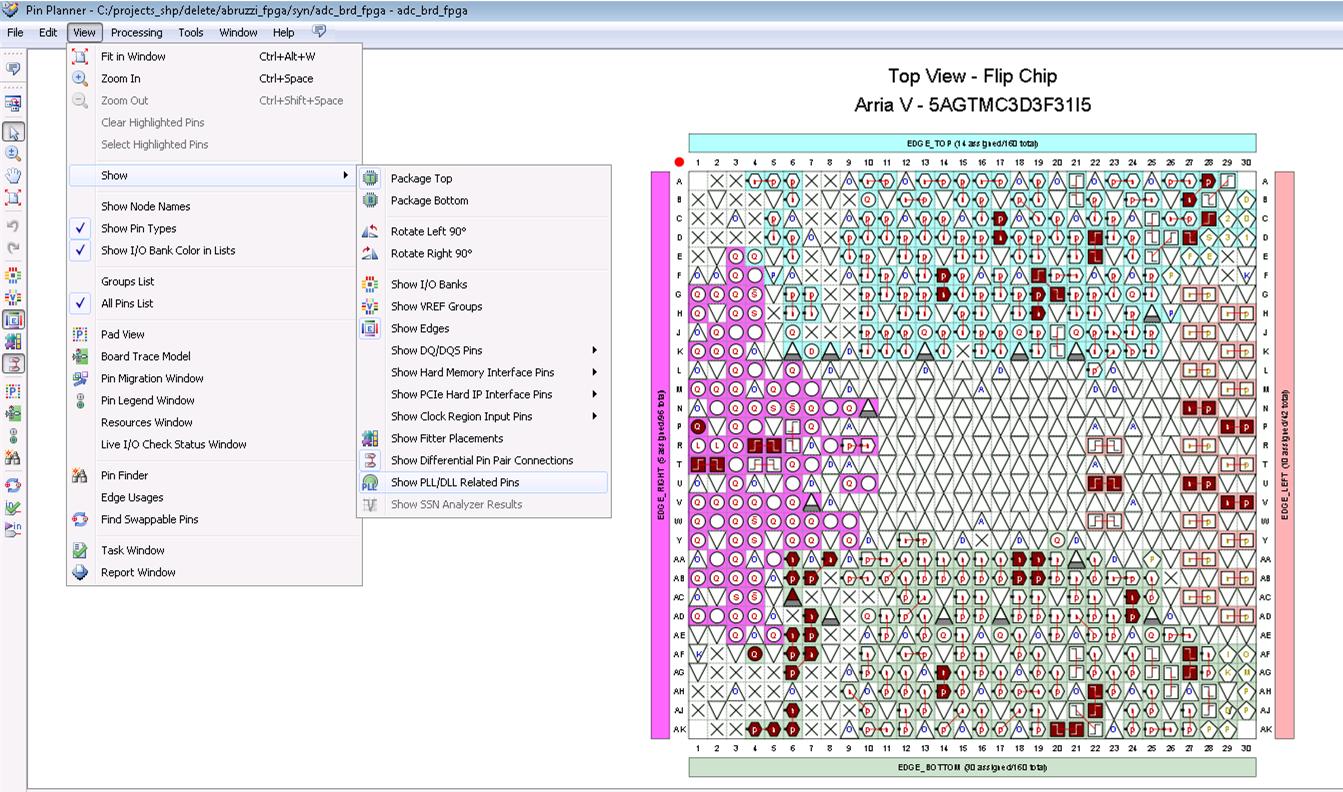1343x792 pixels.
Task: Click the swappable pins icon in left toolbar
Action: pos(13,485)
